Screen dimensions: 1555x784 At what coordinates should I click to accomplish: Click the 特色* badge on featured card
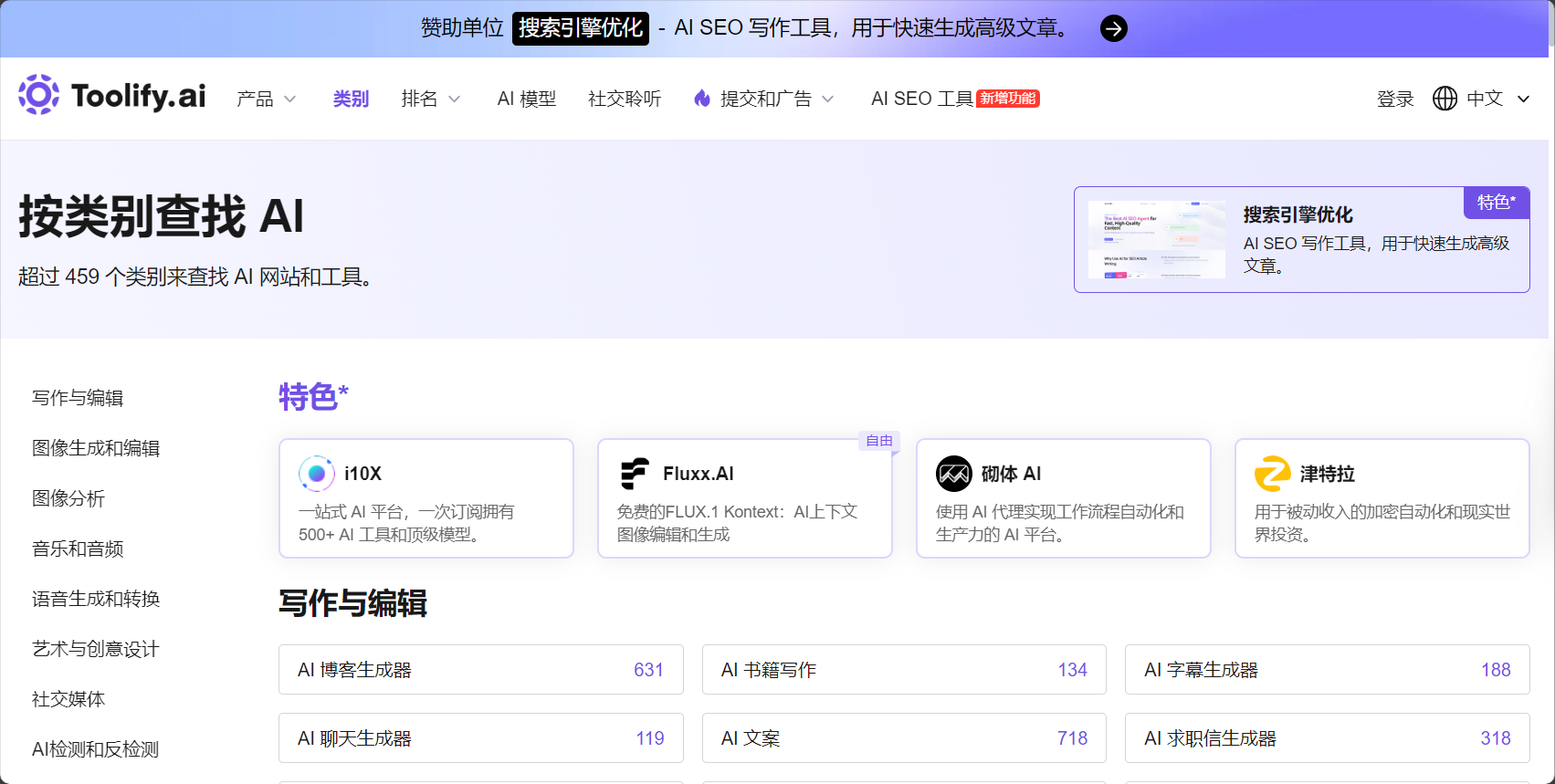click(x=1497, y=203)
